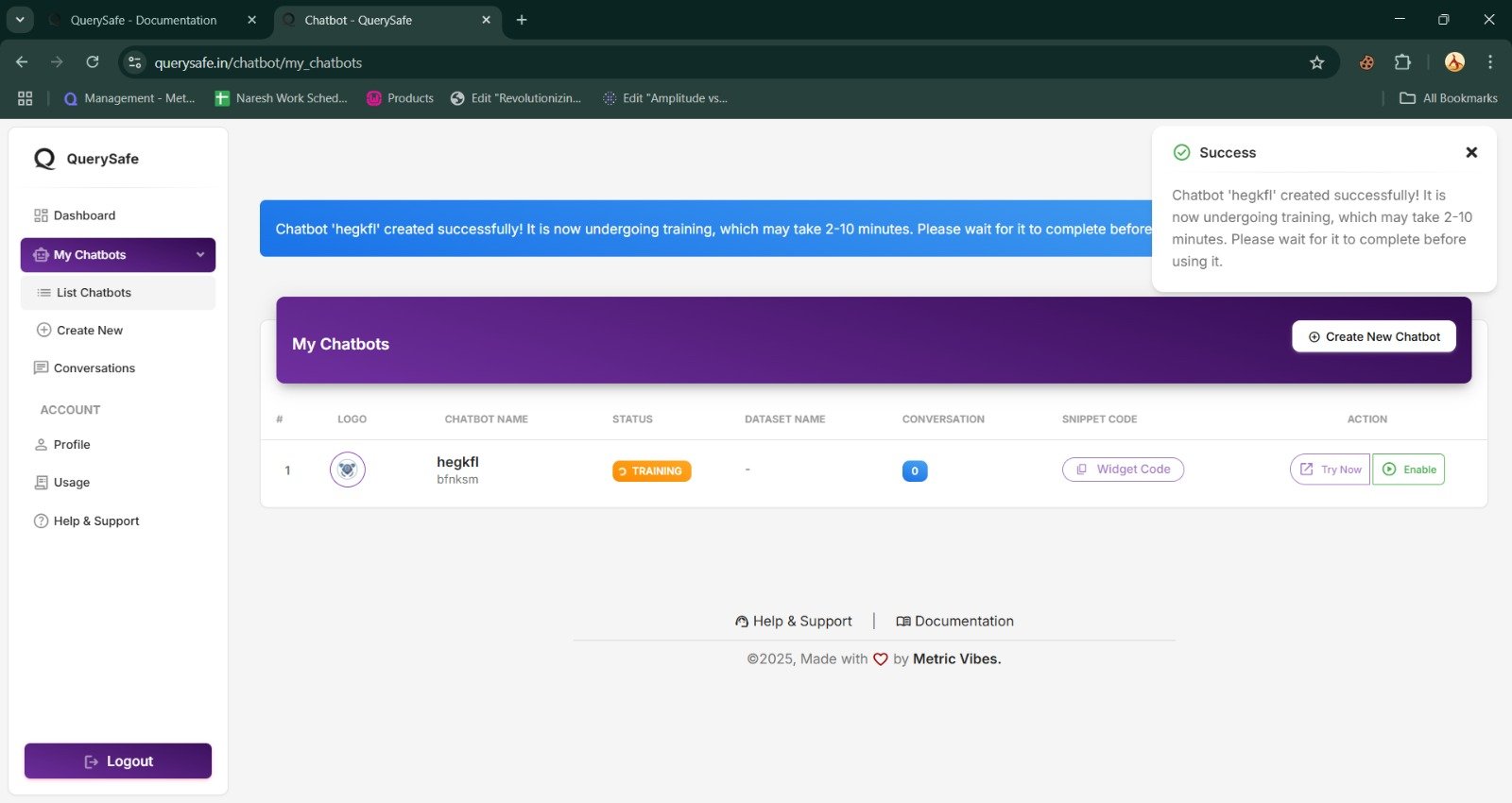Open Usage page from sidebar
The image size is (1512, 803).
tap(71, 483)
